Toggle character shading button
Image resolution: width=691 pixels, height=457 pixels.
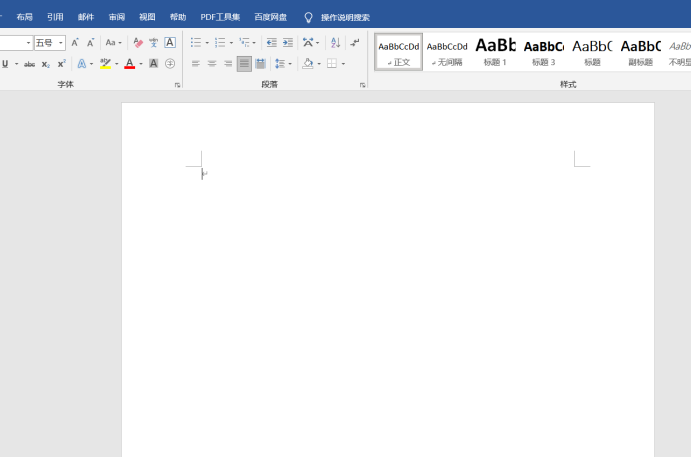coord(154,64)
